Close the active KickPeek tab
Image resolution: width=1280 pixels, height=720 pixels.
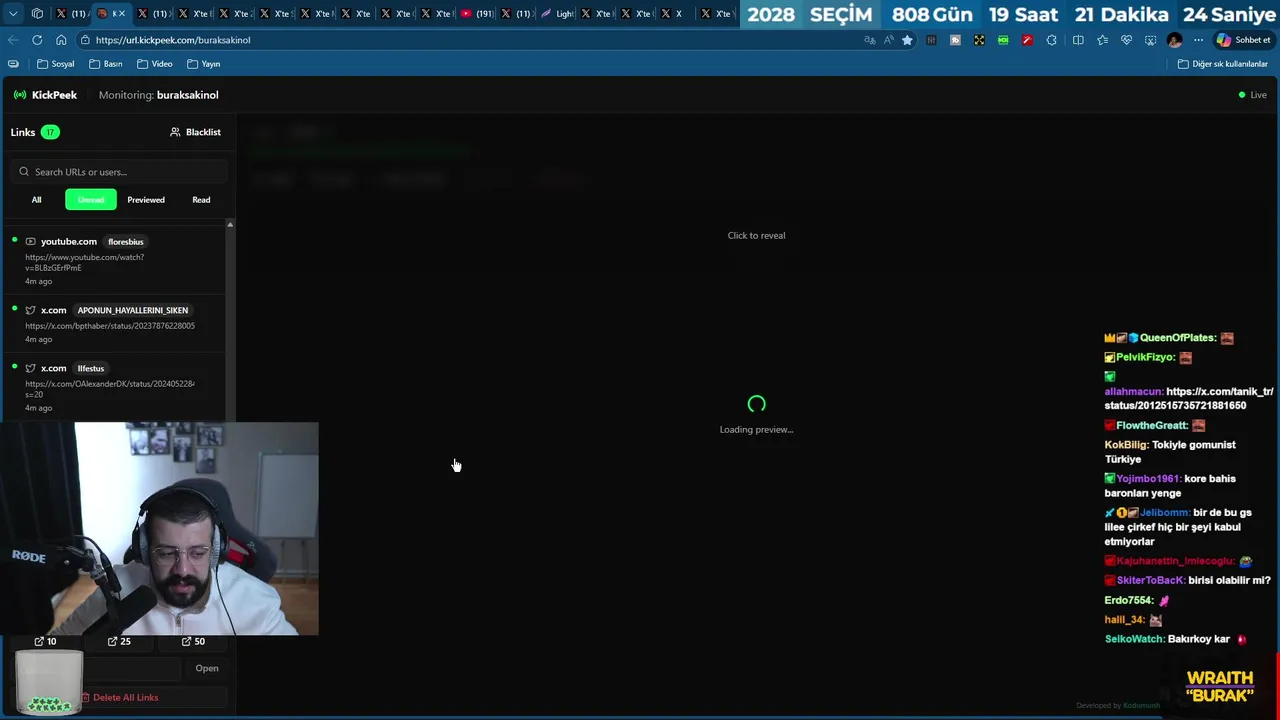(121, 14)
